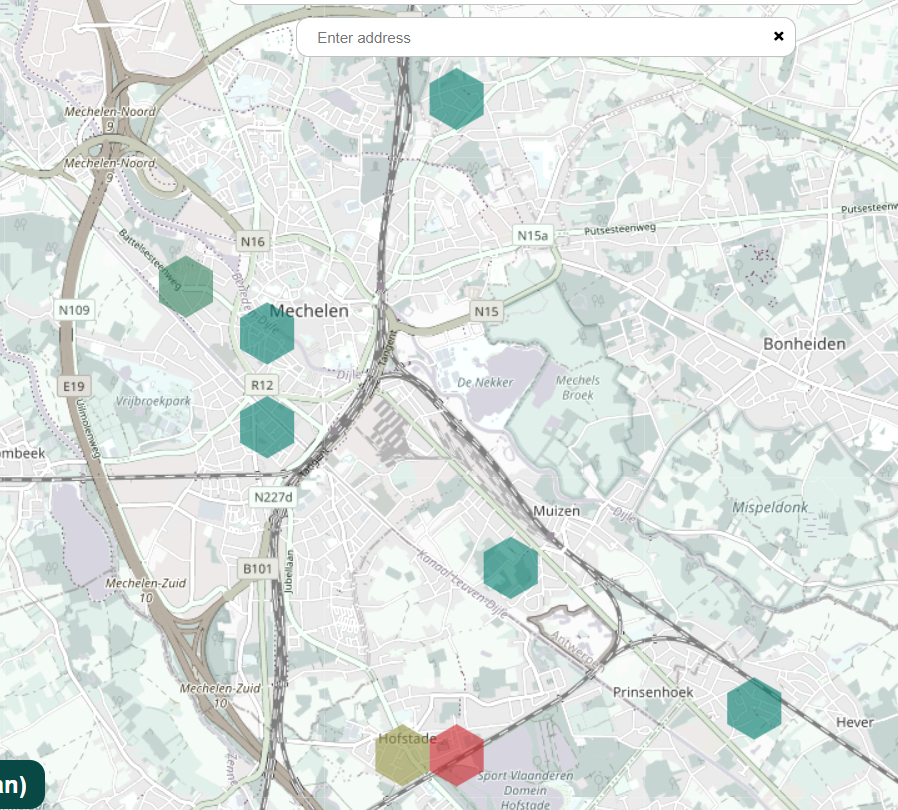Click the Mispeldonk label
This screenshot has width=898, height=810.
click(x=770, y=507)
